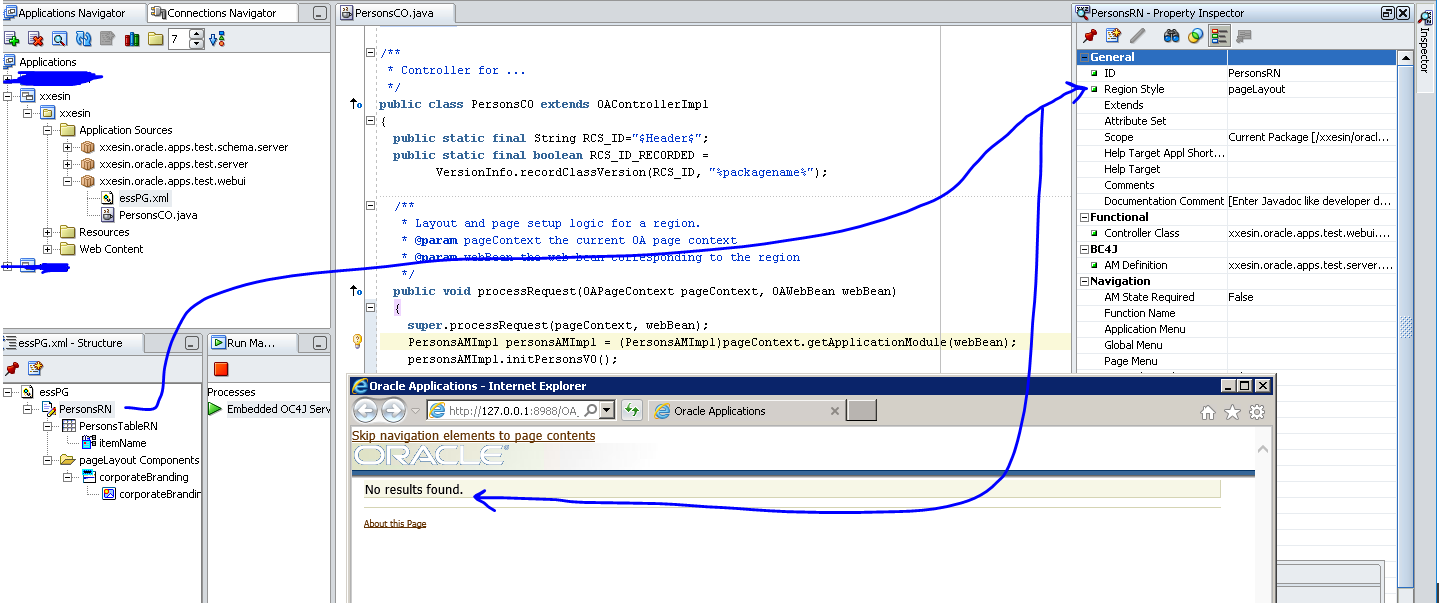The width and height of the screenshot is (1439, 603).
Task: Click the refresh icon in Applications Navigator toolbar
Action: tap(84, 39)
